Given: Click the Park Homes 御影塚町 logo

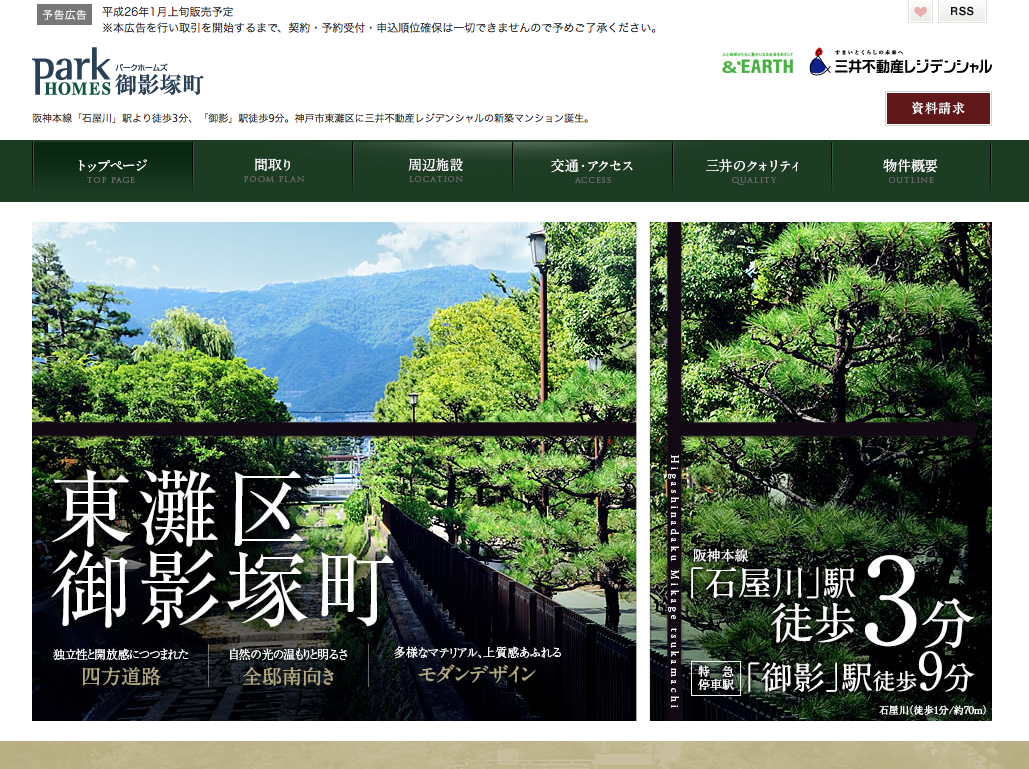Looking at the screenshot, I should pyautogui.click(x=117, y=73).
